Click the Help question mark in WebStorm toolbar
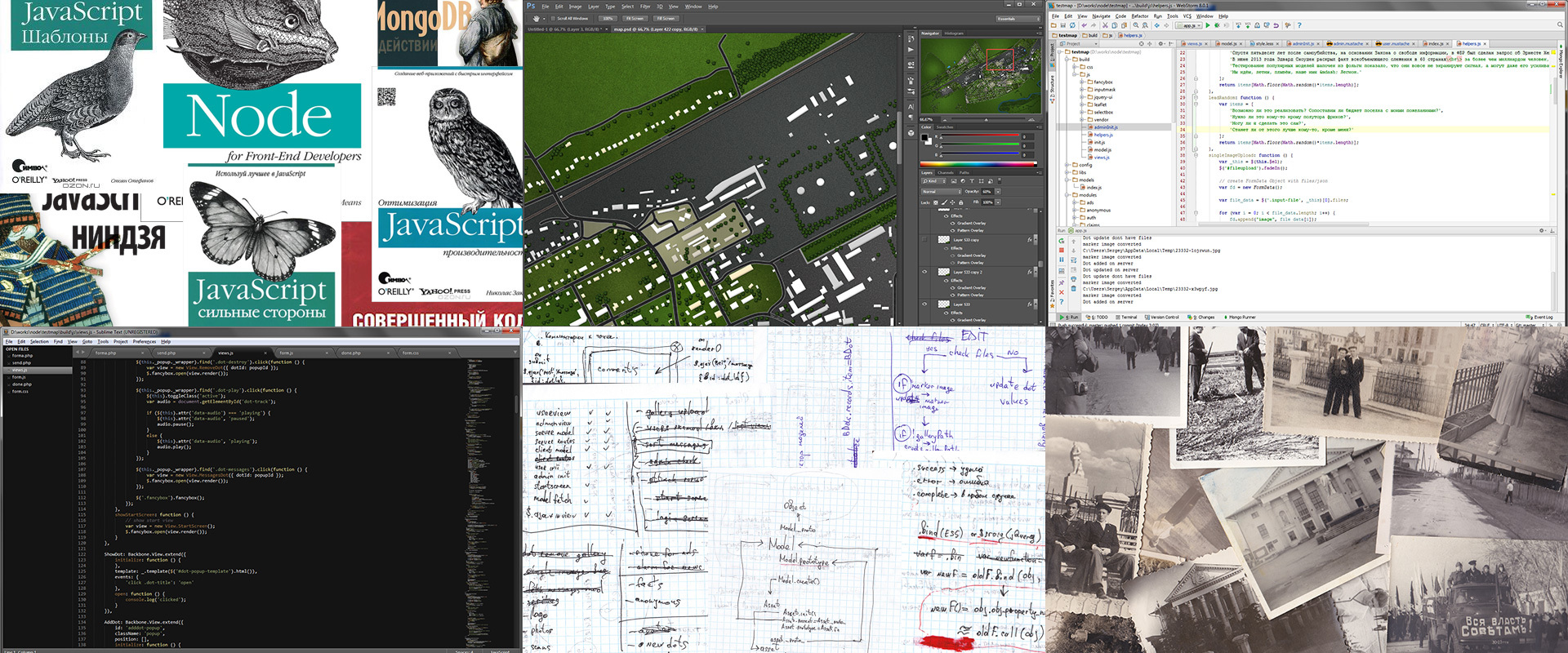Viewport: 1568px width, 653px height. point(1299,25)
